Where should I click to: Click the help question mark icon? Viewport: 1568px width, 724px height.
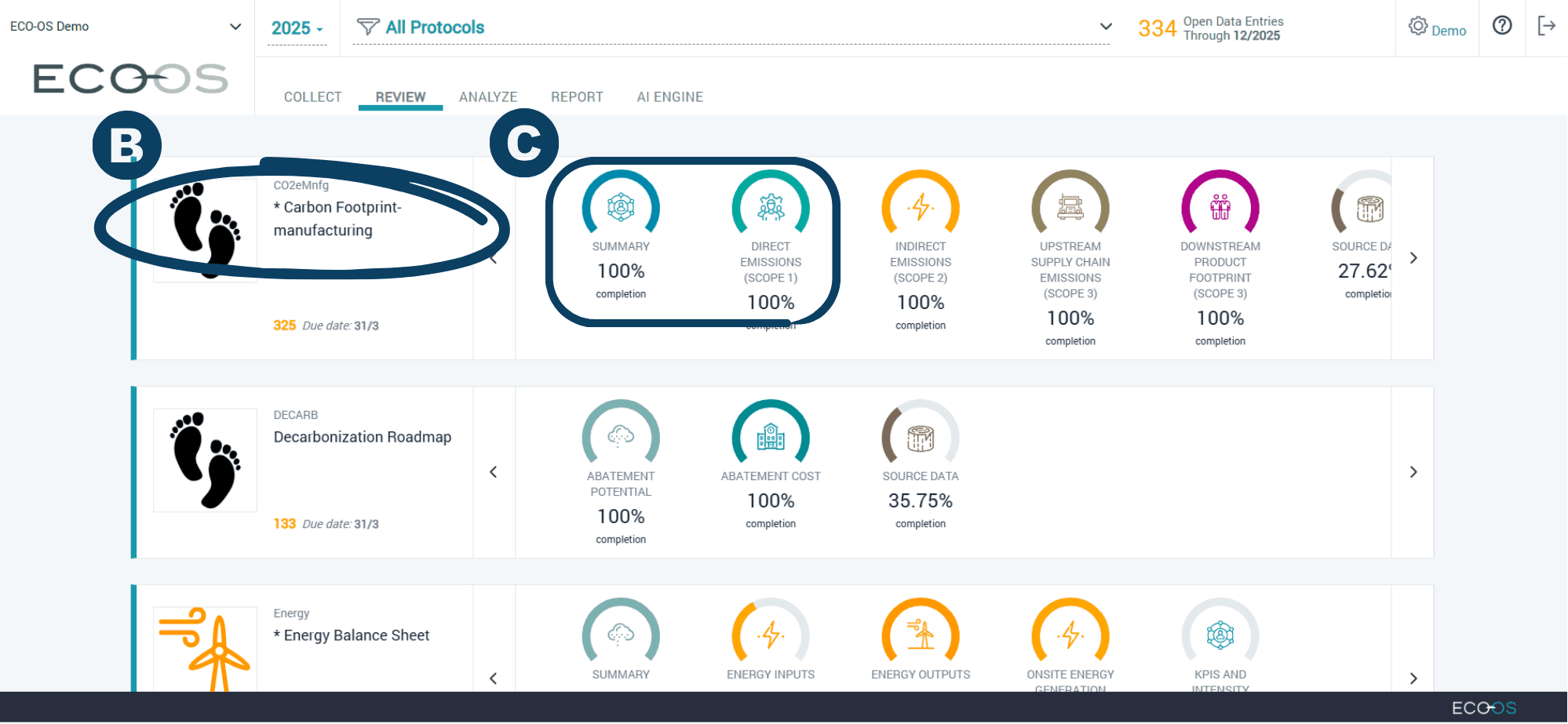click(x=1502, y=26)
